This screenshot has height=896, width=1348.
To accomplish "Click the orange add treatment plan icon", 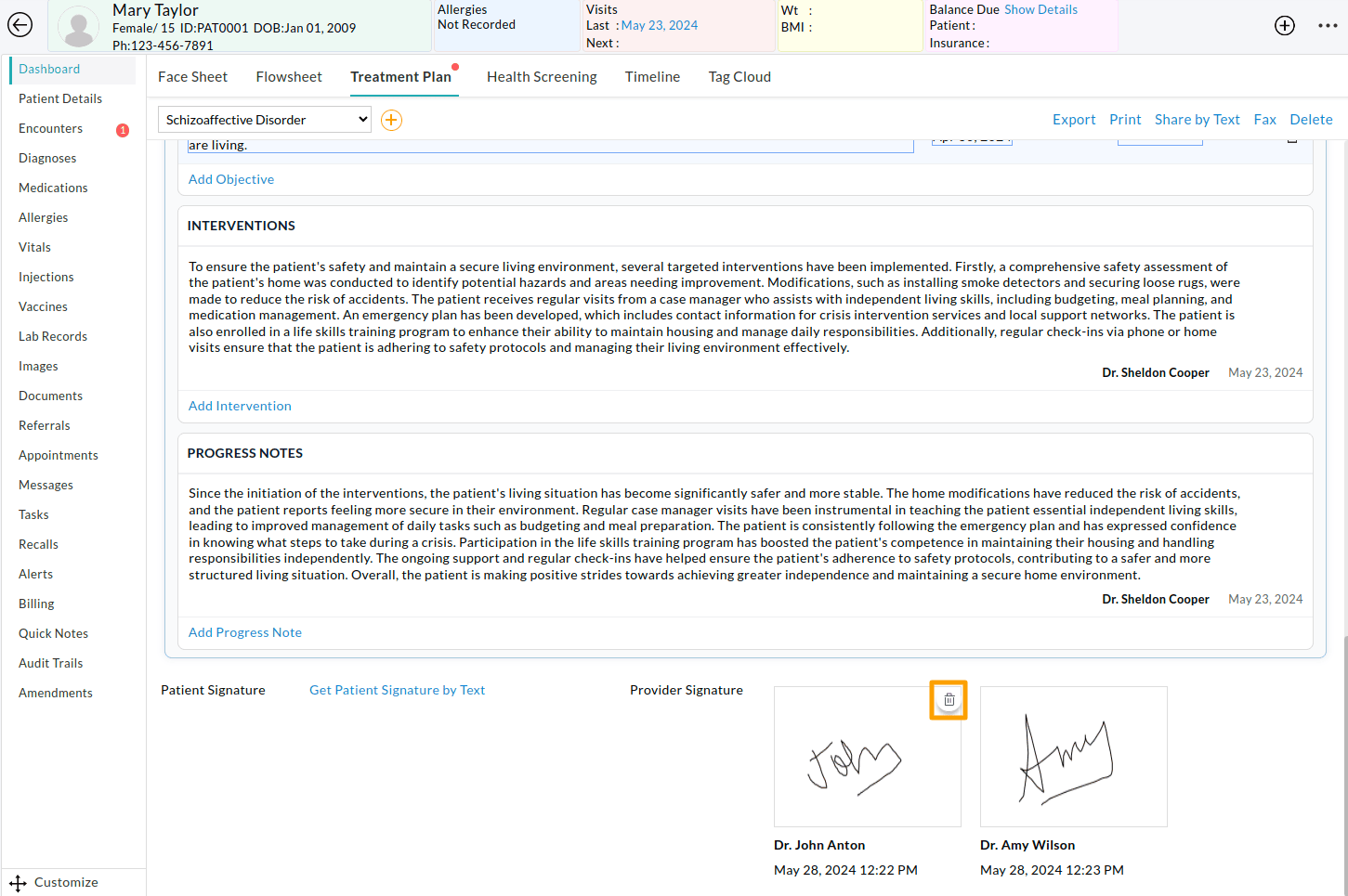I will pos(392,120).
